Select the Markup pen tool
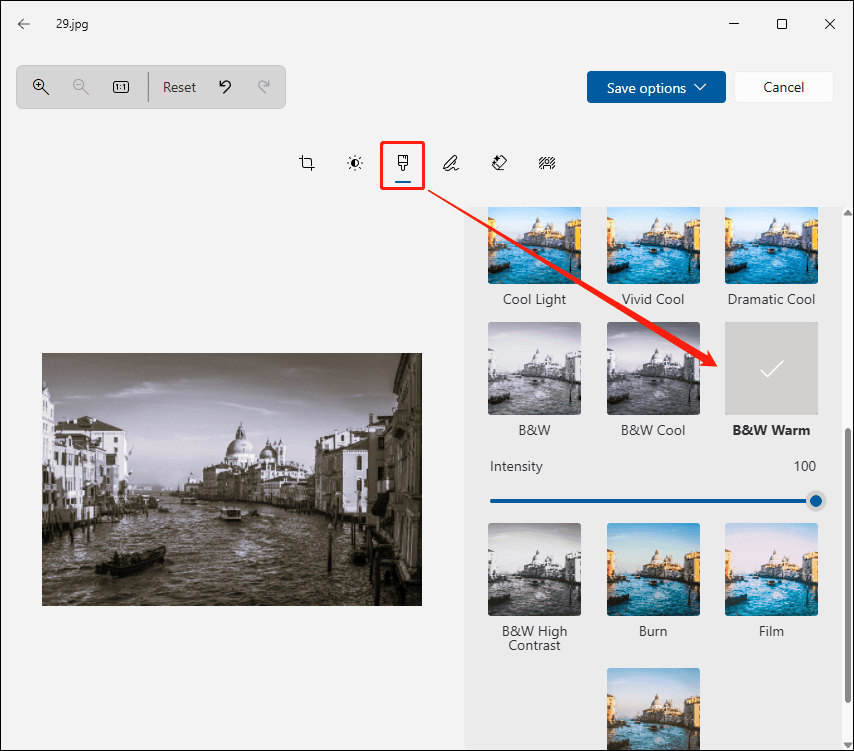 click(450, 163)
